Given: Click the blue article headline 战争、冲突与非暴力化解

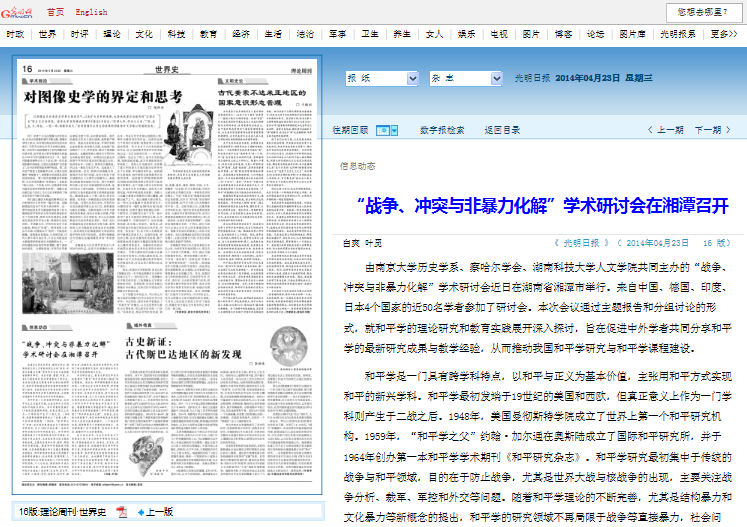Looking at the screenshot, I should (543, 206).
